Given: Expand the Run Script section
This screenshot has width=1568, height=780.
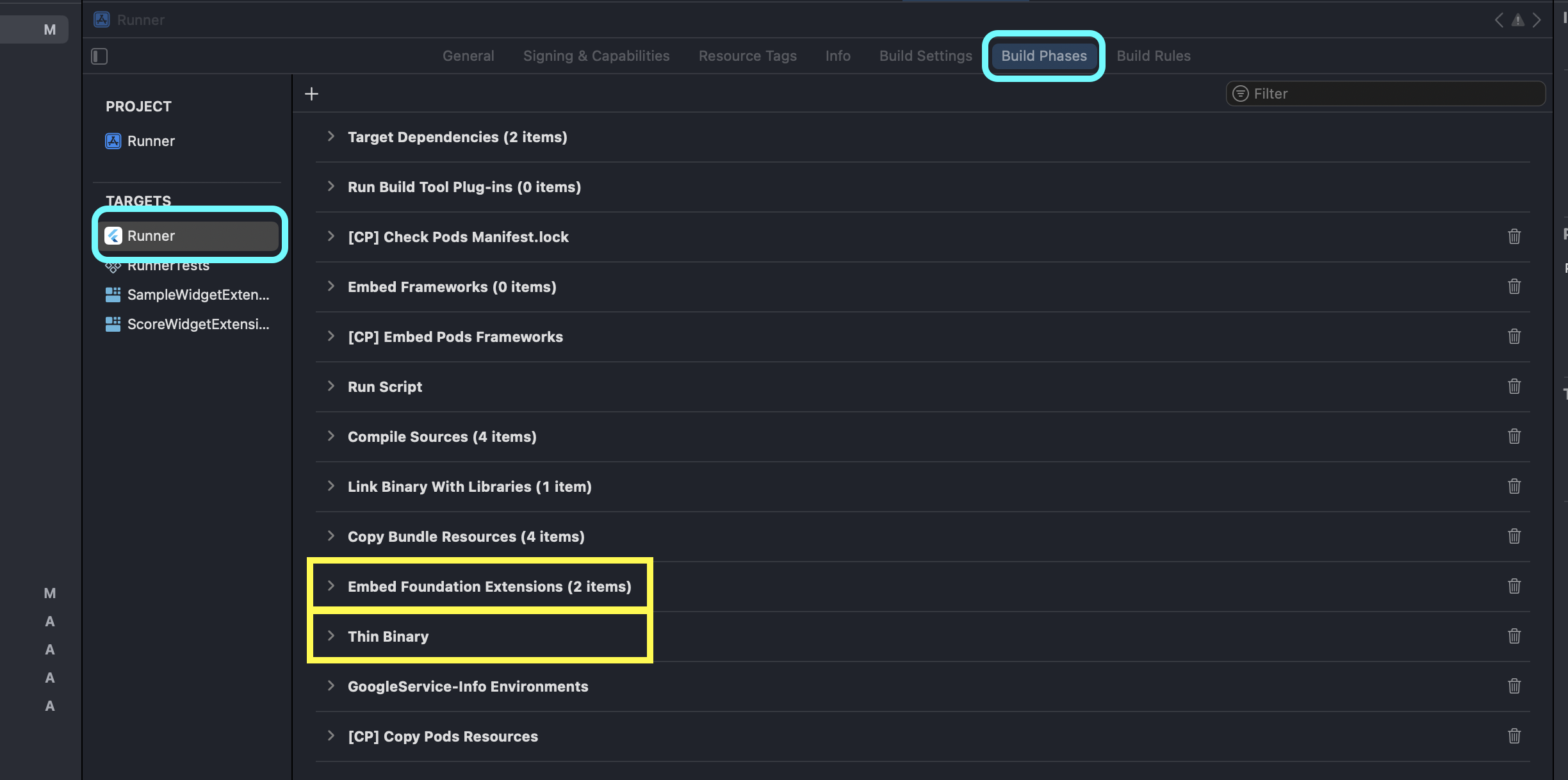Looking at the screenshot, I should (331, 386).
